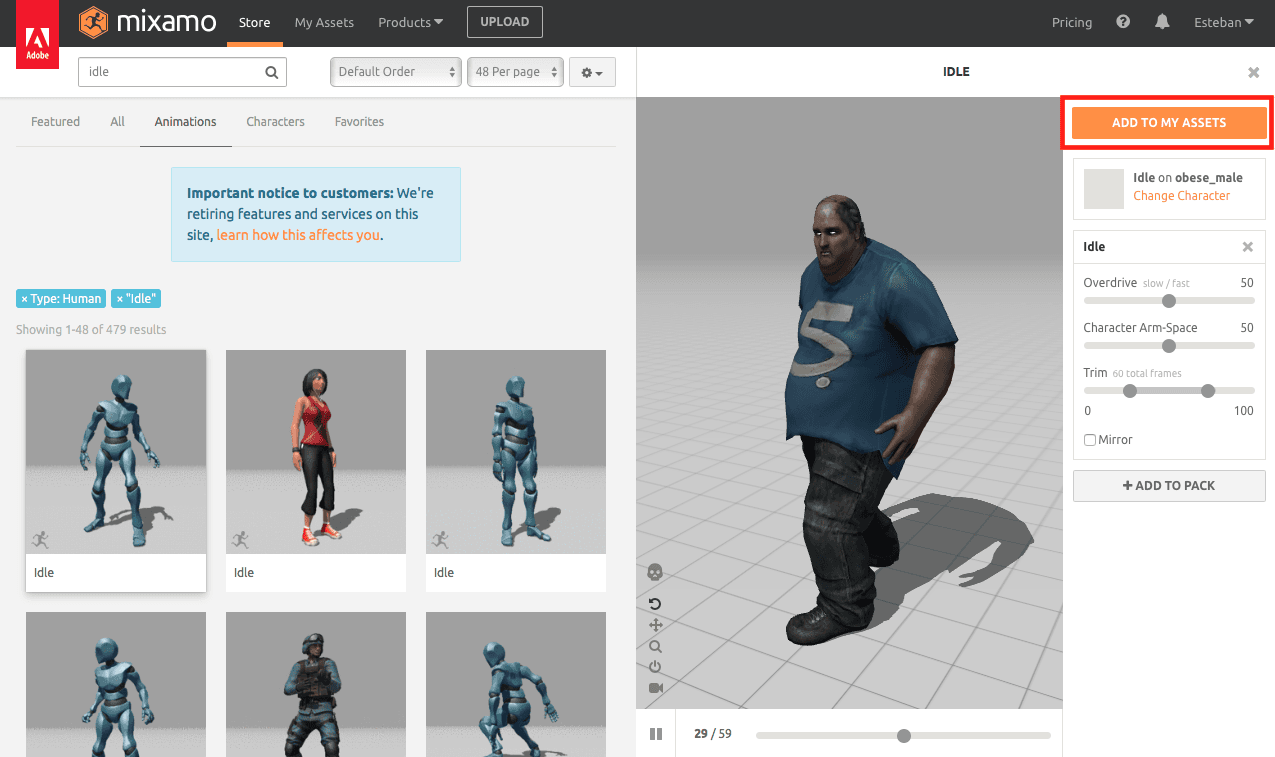The height and width of the screenshot is (757, 1275).
Task: Select the skeleton view icon in viewer
Action: (654, 570)
